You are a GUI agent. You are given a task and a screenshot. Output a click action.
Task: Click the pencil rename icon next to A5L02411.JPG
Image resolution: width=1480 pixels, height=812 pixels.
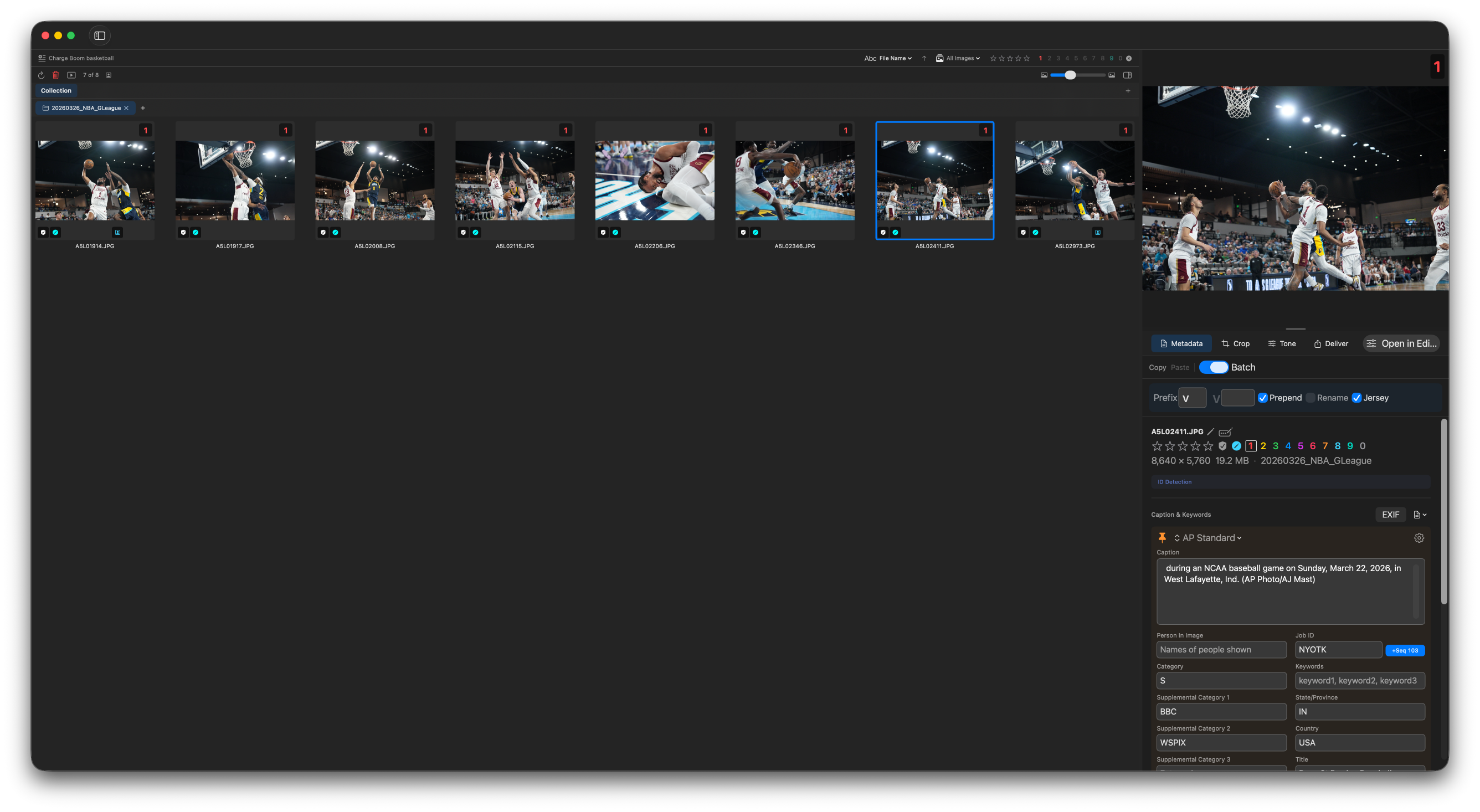[1211, 431]
